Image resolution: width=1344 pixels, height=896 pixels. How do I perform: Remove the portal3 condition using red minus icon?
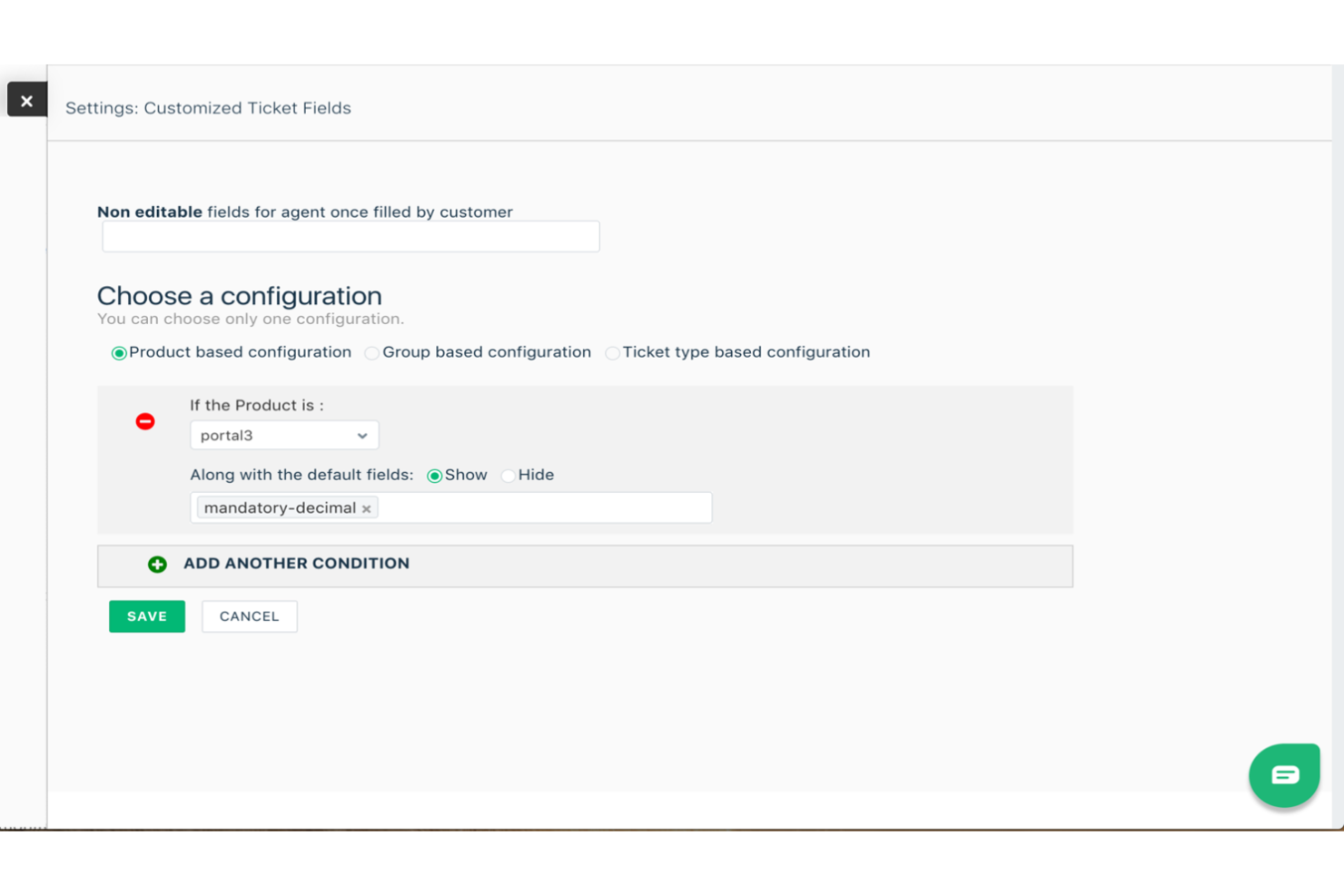point(144,420)
